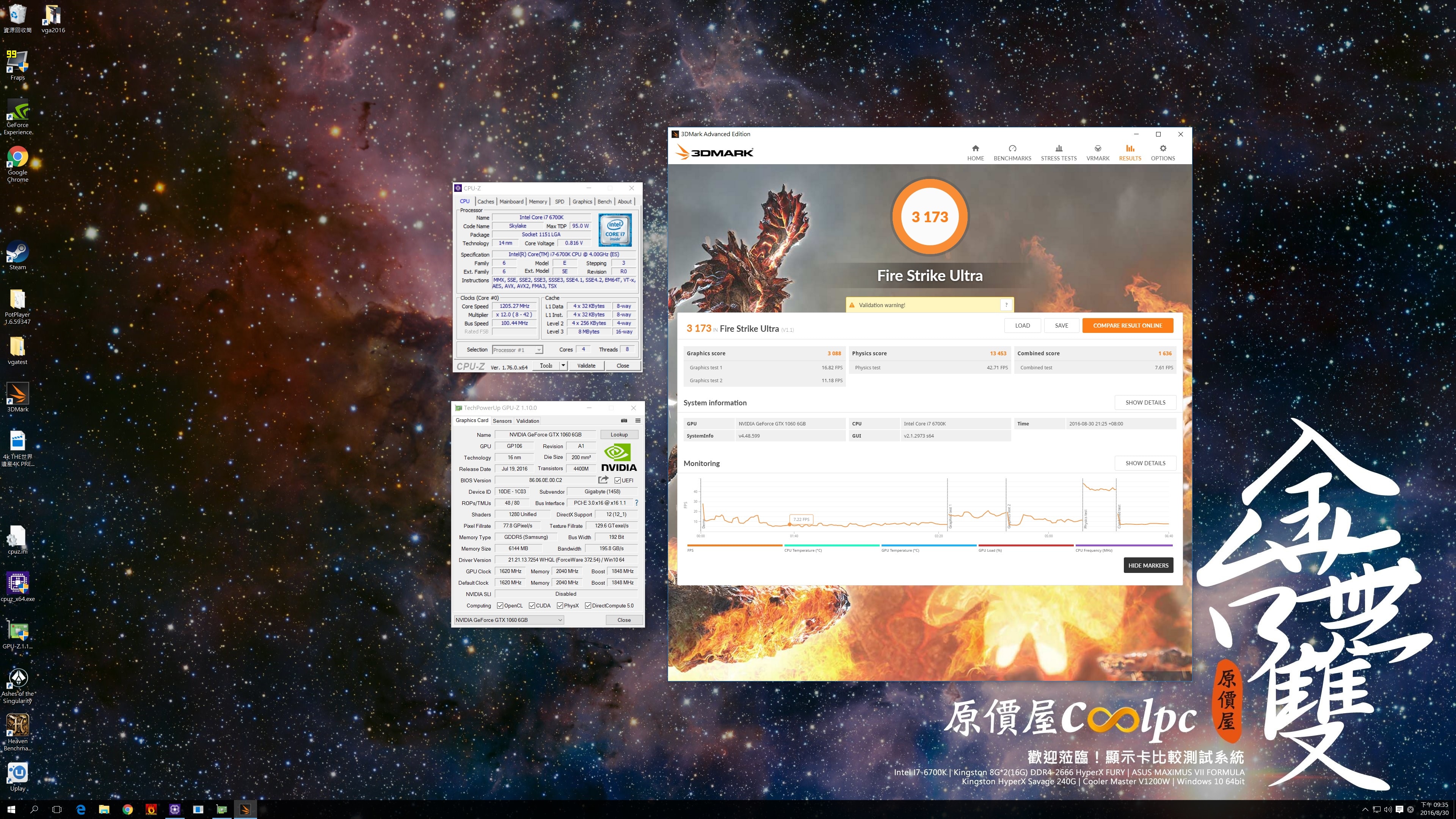This screenshot has height=819, width=1456.
Task: Open GPU-Z Sensors tab
Action: coord(502,420)
